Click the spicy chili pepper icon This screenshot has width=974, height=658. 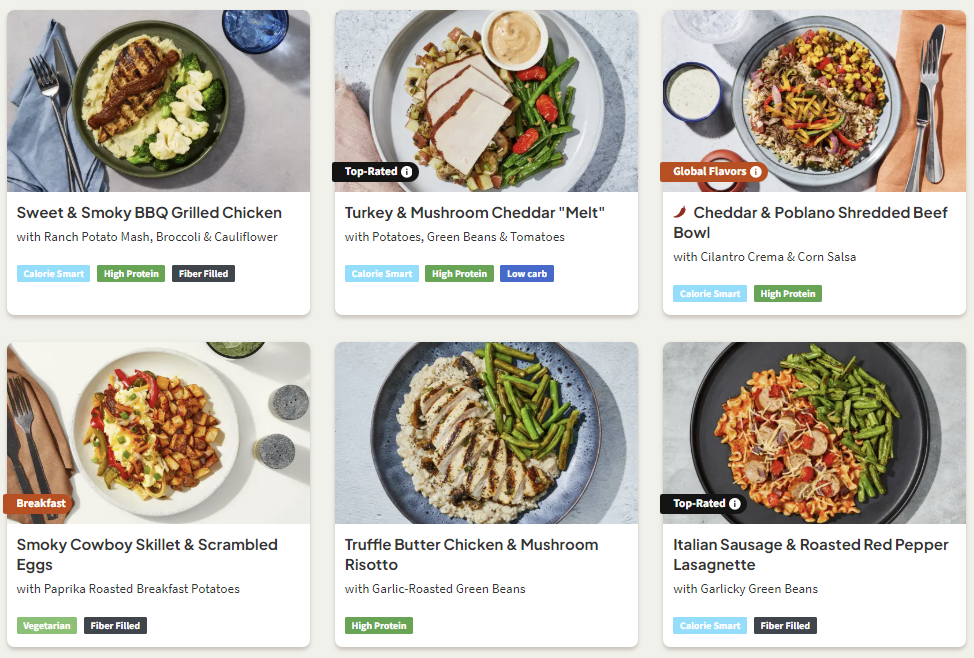pyautogui.click(x=680, y=213)
